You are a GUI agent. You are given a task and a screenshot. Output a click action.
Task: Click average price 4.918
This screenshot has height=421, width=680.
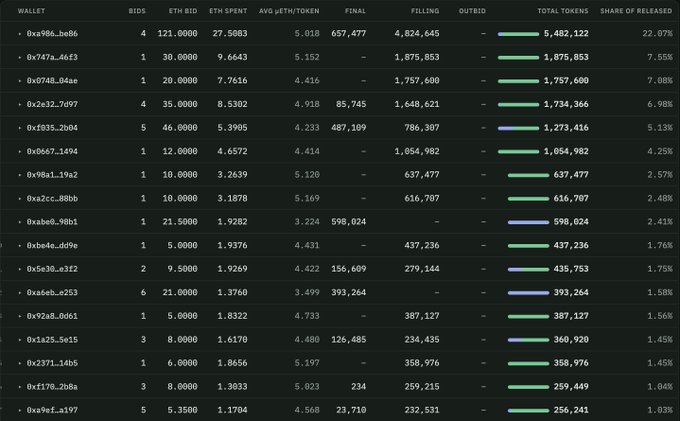coord(307,104)
